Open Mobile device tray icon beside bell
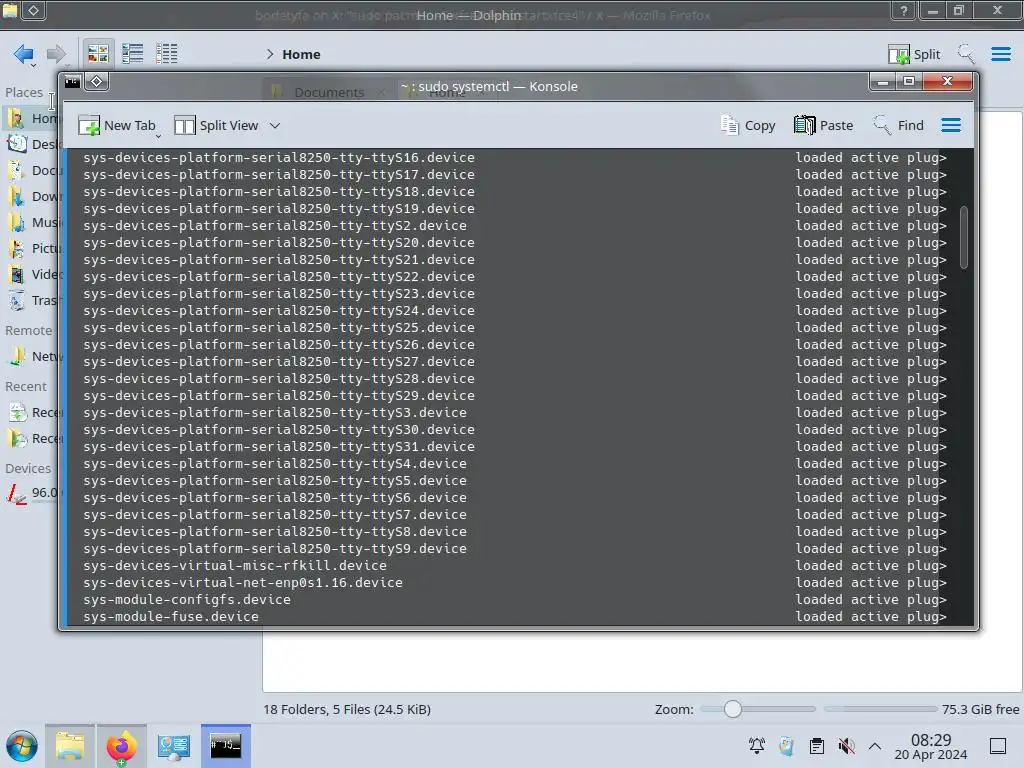 (x=786, y=746)
